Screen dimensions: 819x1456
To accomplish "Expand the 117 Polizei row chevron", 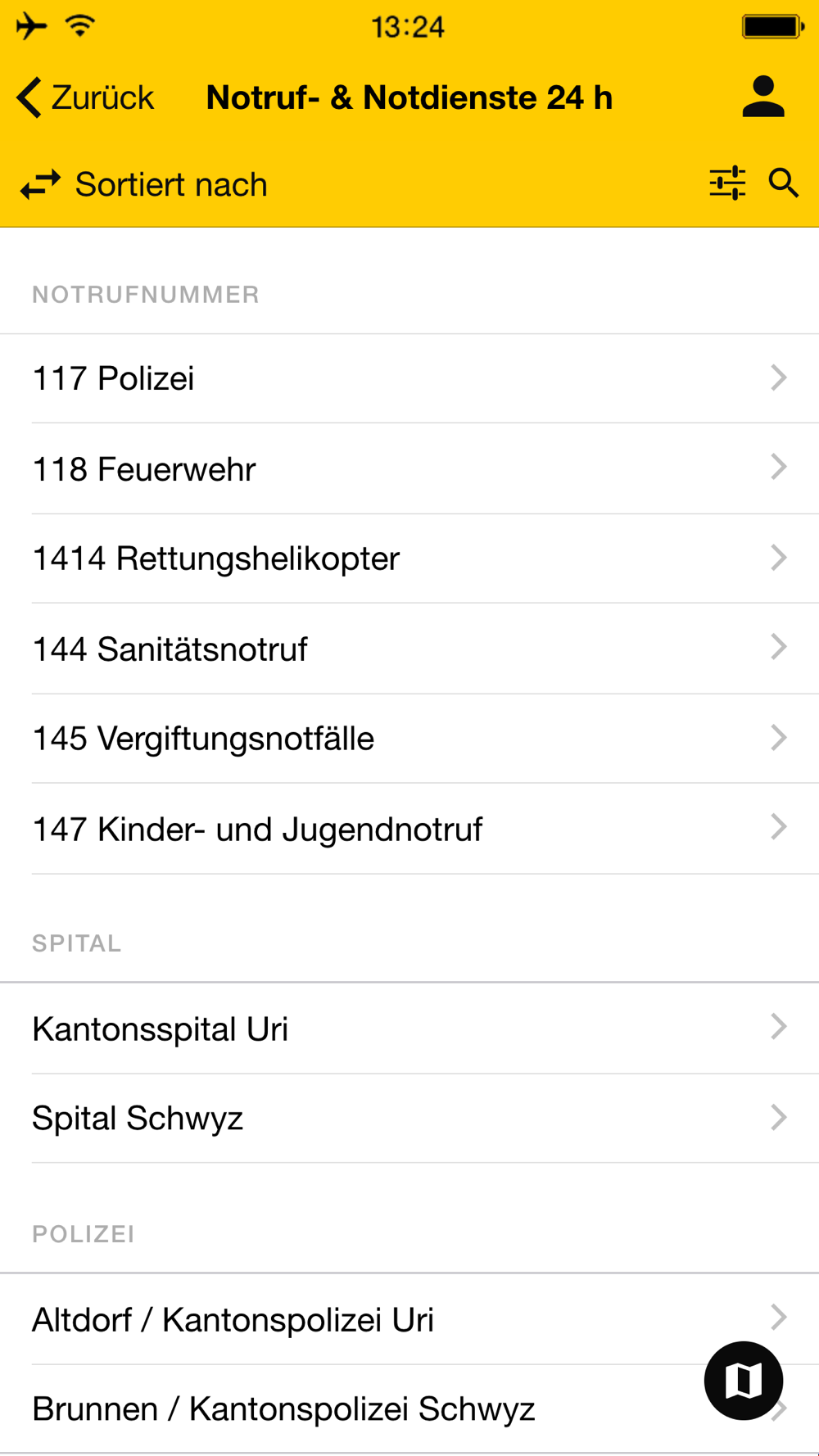I will (778, 378).
